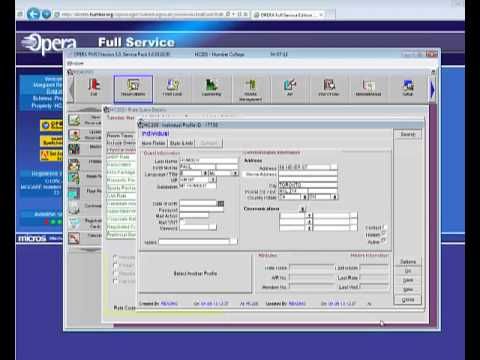Open the Country dropdown arrow

point(304,197)
